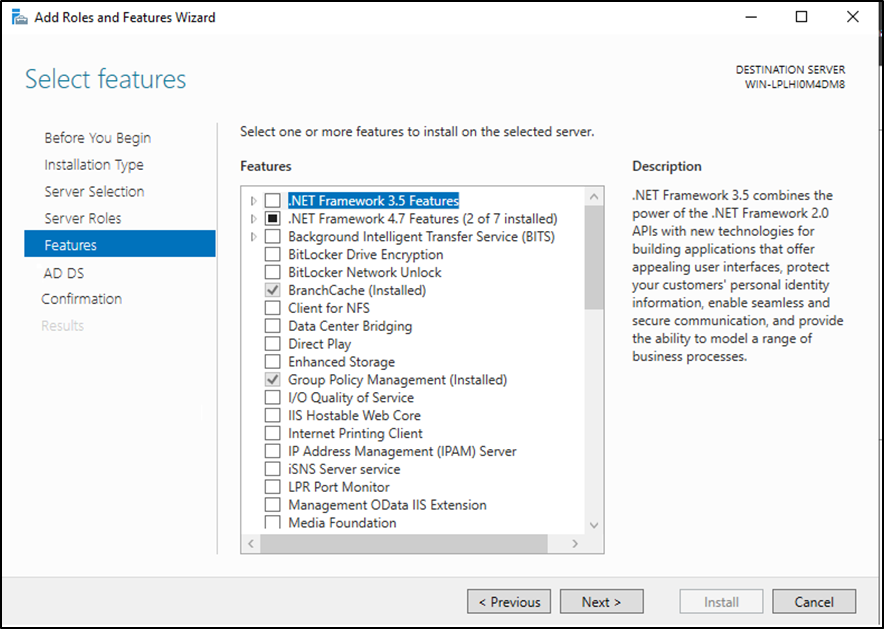This screenshot has width=884, height=629.
Task: Expand the .NET Framework 4.7 Features node
Action: coord(253,219)
